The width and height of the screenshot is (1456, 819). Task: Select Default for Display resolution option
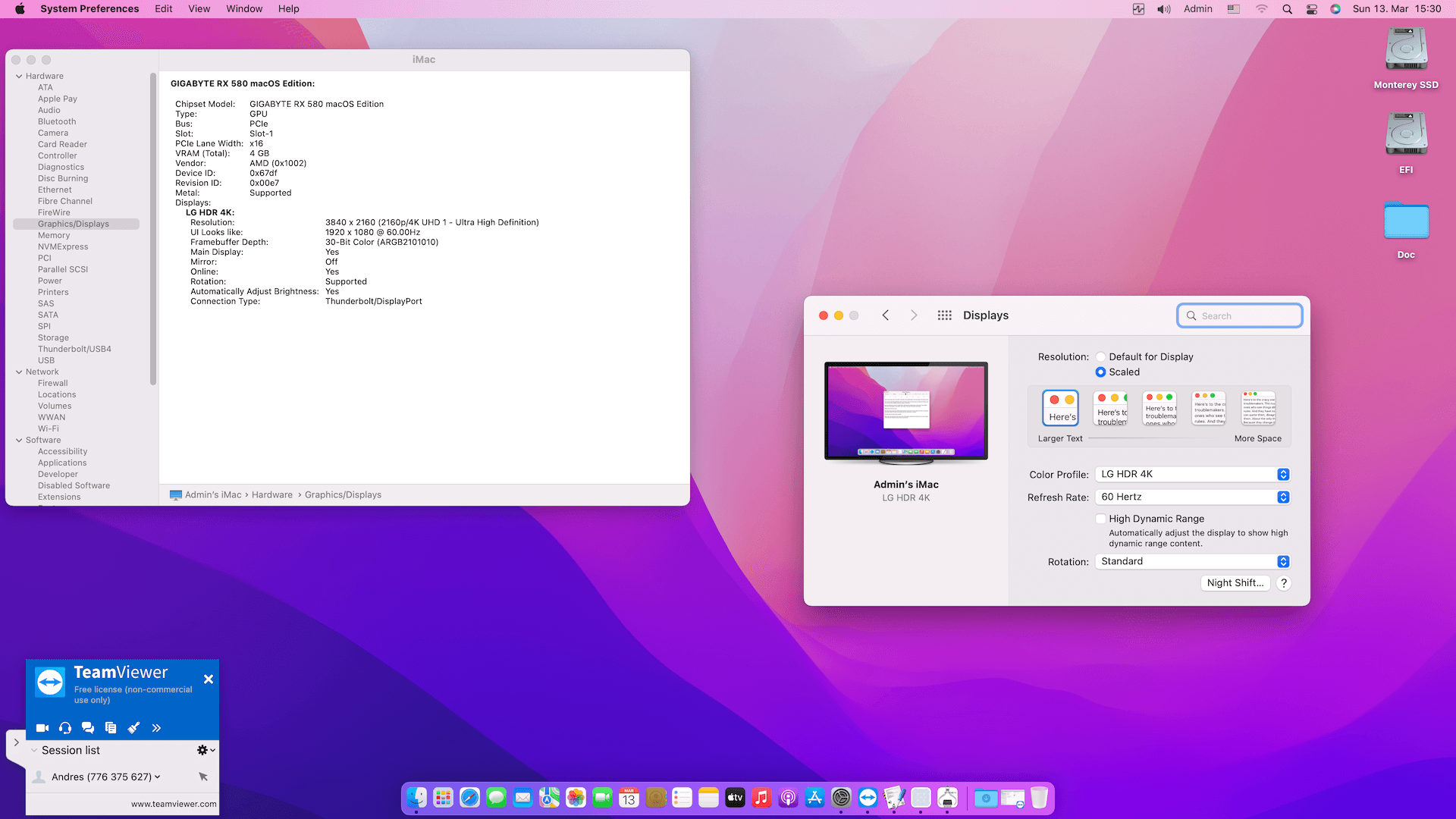1100,357
